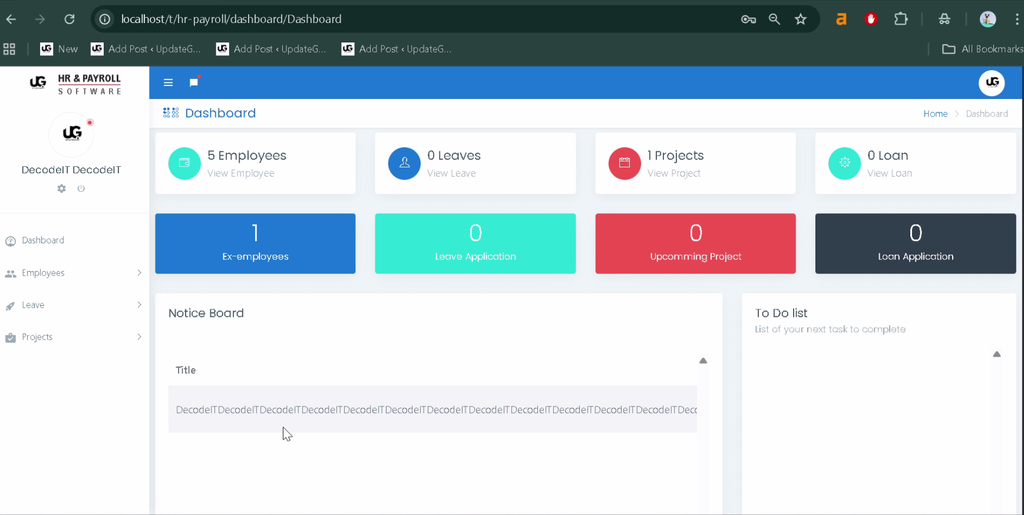Expand the Employees sidebar chevron
This screenshot has height=515, width=1024.
(x=139, y=273)
